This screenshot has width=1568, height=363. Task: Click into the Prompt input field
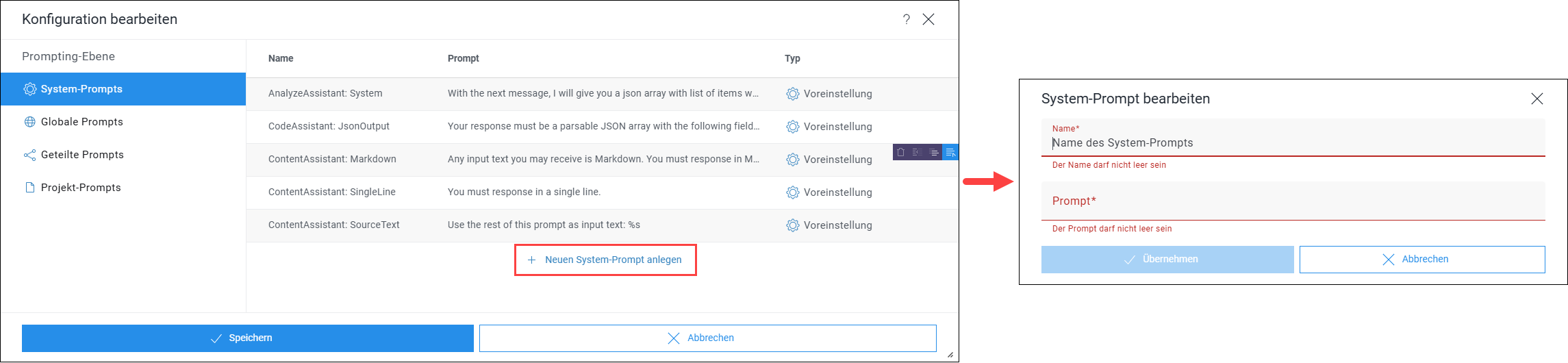(1293, 201)
